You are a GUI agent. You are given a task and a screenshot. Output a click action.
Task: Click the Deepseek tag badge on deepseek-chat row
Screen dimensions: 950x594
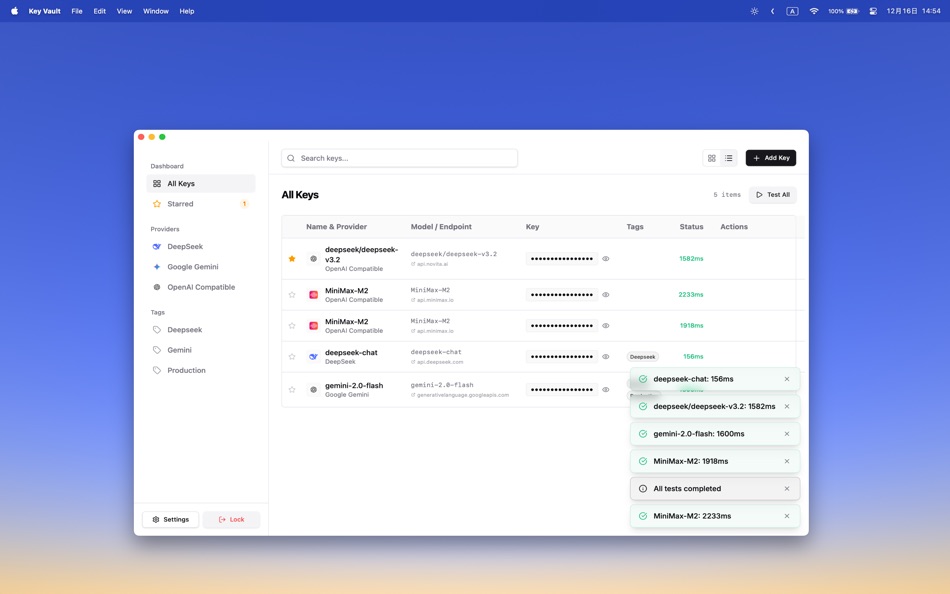(x=642, y=356)
